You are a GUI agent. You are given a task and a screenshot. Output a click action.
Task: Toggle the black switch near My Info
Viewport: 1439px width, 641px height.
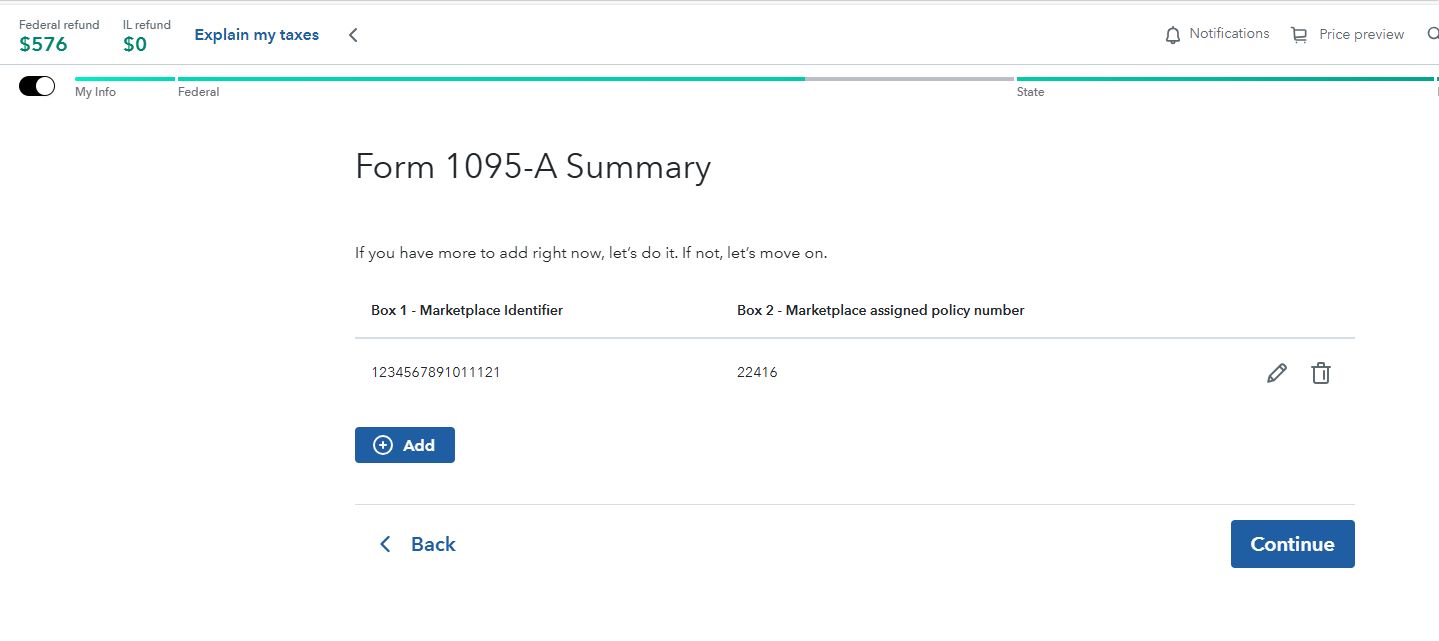pyautogui.click(x=37, y=86)
